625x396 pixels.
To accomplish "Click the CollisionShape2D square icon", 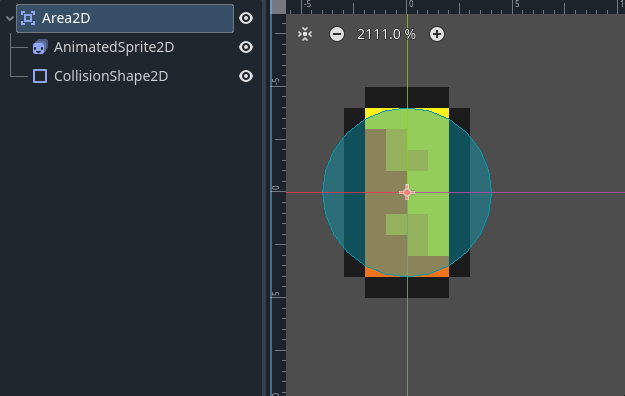I will pos(40,76).
